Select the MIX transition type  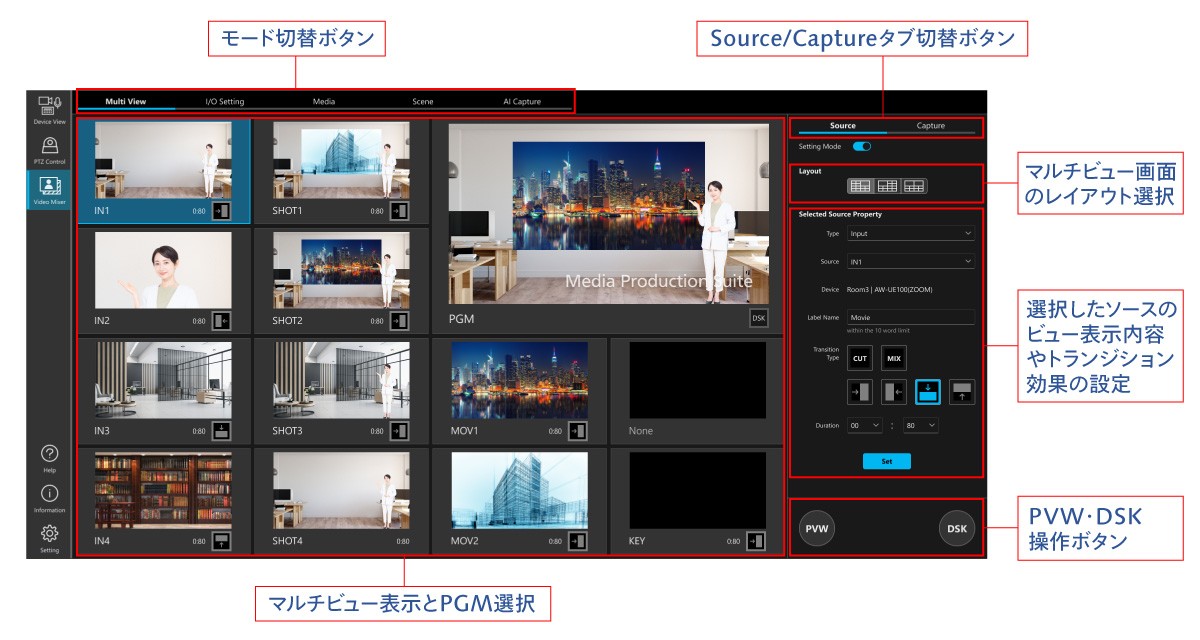(893, 357)
